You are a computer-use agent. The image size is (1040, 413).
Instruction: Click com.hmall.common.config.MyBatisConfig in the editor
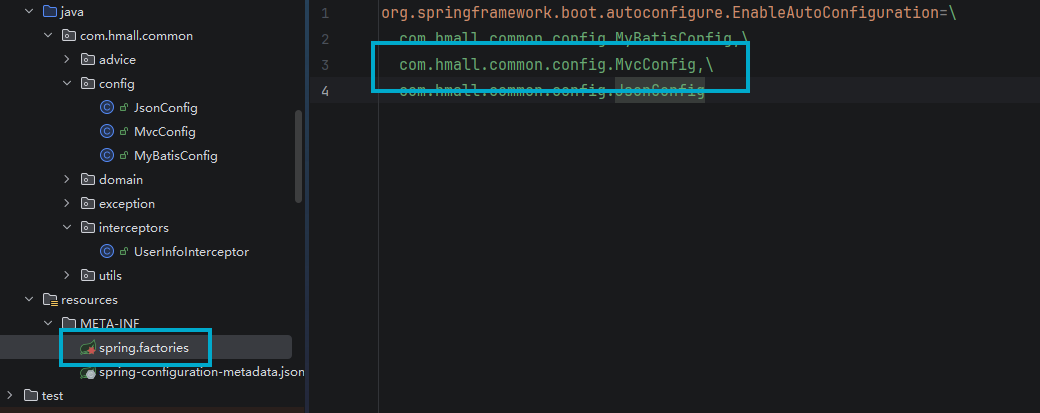pos(565,39)
